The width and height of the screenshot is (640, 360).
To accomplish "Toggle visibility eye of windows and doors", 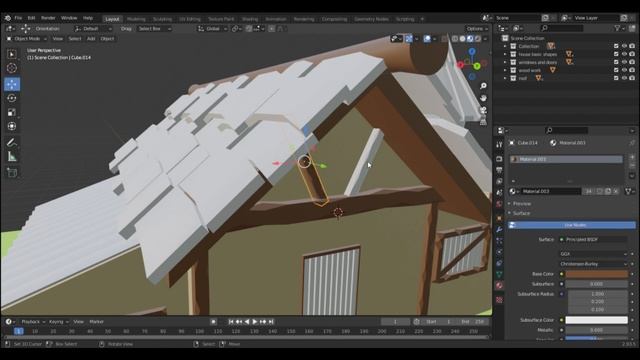I will 624,62.
